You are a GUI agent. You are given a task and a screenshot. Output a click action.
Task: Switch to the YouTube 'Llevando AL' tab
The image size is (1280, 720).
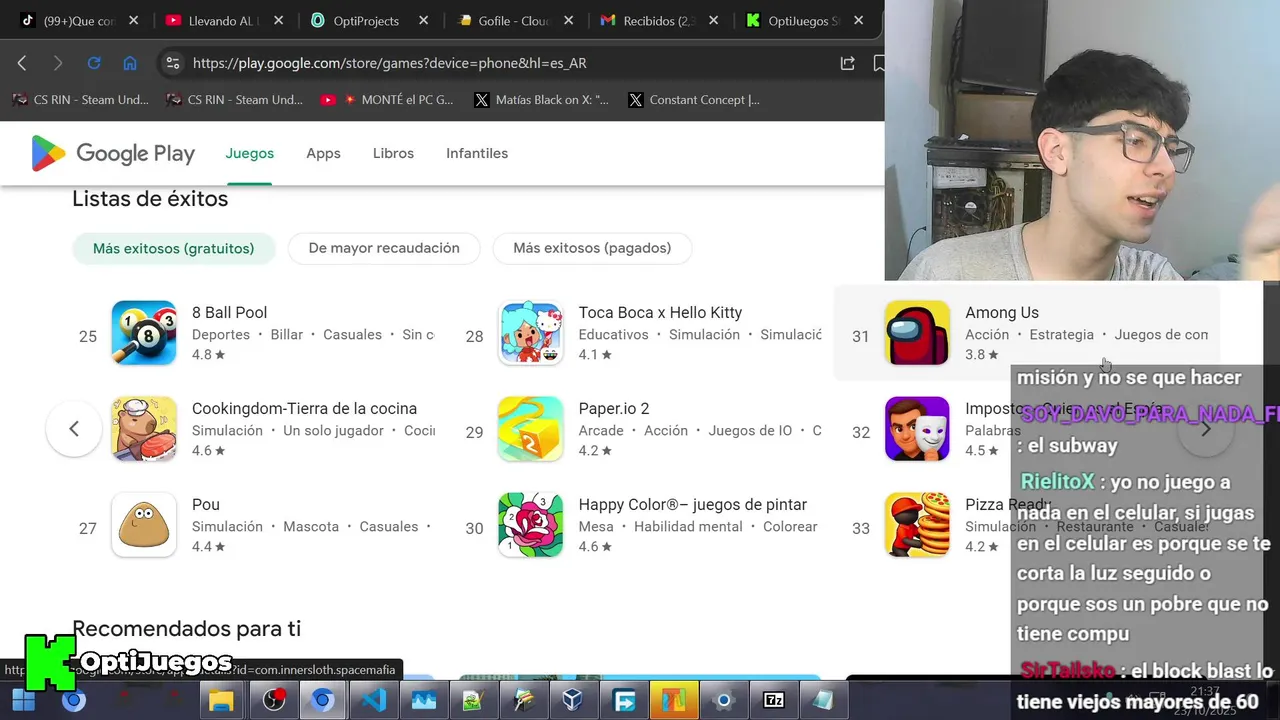coord(223,20)
